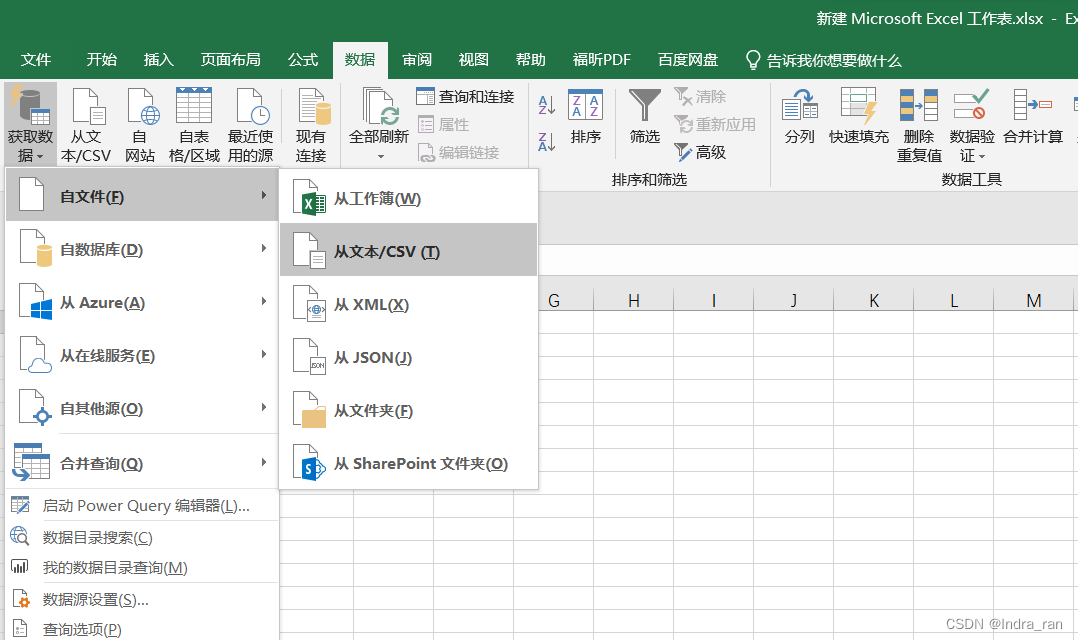
Task: Click 分列 (Text to Columns)
Action: click(800, 116)
